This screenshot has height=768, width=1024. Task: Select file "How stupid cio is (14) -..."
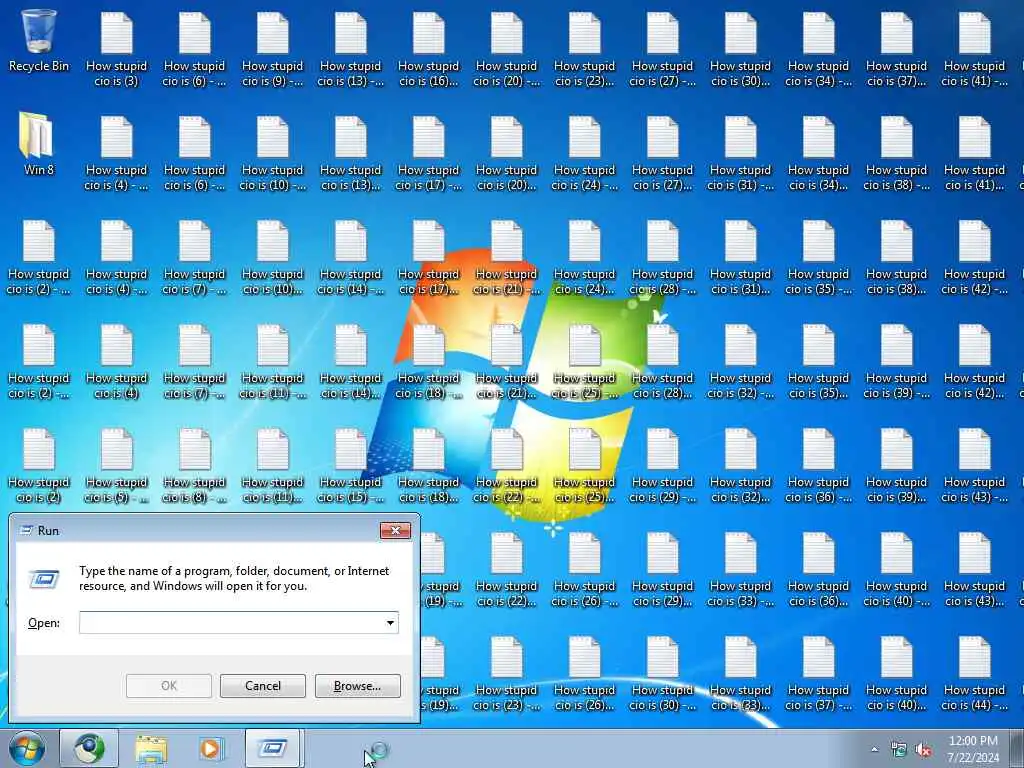click(x=351, y=257)
